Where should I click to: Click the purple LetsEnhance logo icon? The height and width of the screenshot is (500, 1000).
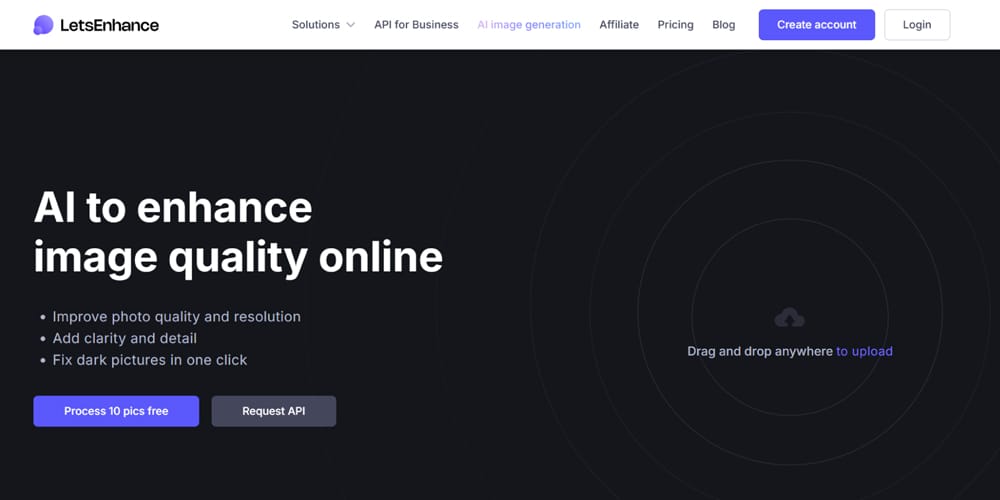pos(43,25)
